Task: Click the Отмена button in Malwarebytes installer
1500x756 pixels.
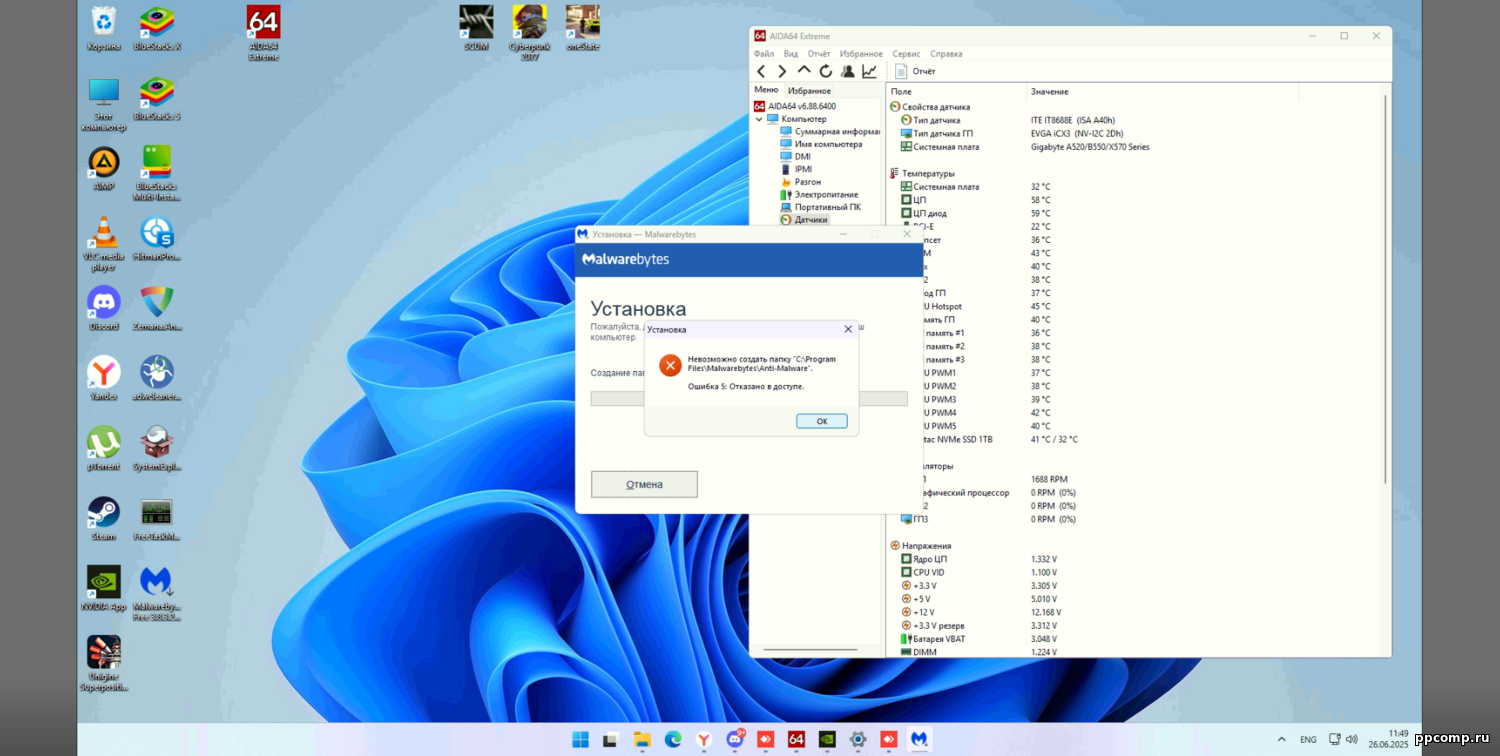Action: (644, 484)
